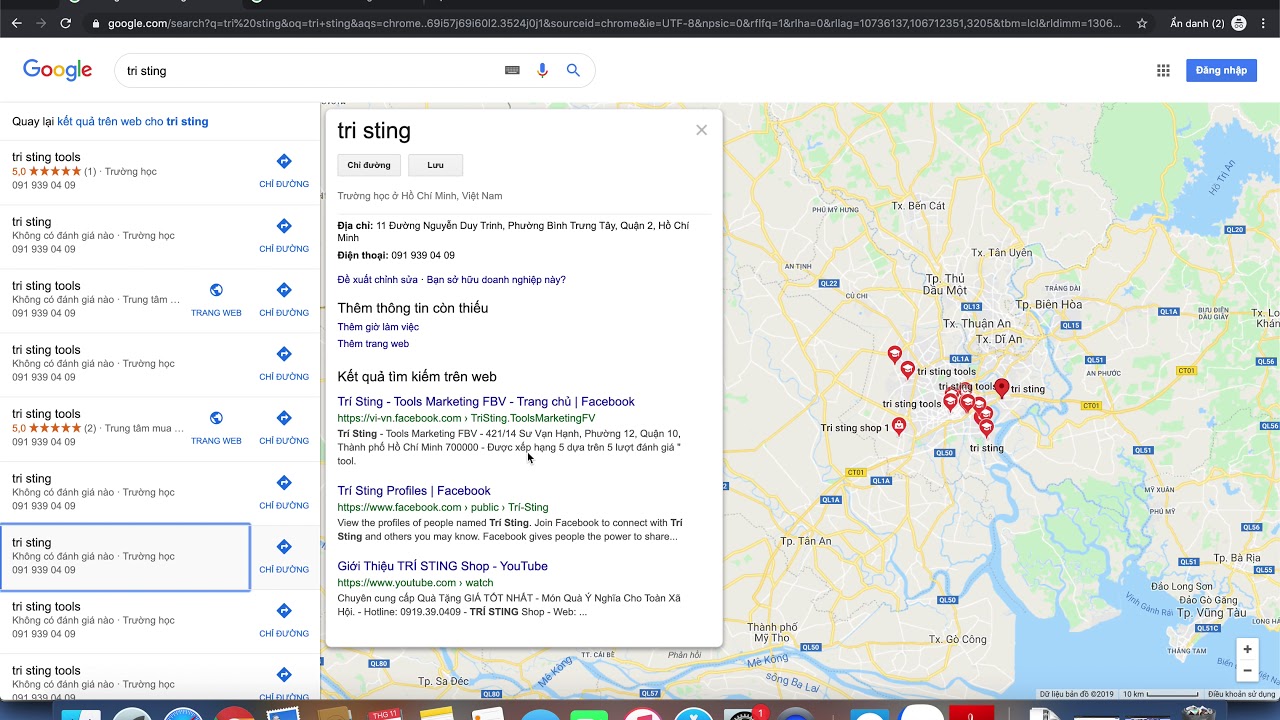Open the on-screen keyboard input tool
The width and height of the screenshot is (1280, 720).
(x=512, y=70)
